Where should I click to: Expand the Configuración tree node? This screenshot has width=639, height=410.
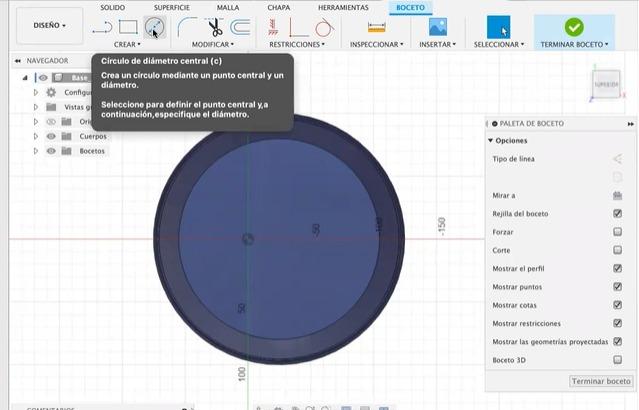(36, 93)
